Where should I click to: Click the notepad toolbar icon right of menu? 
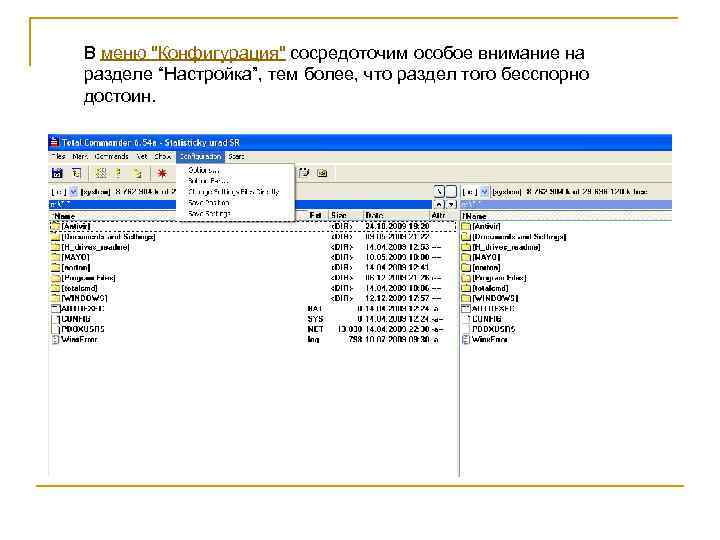[x=304, y=173]
